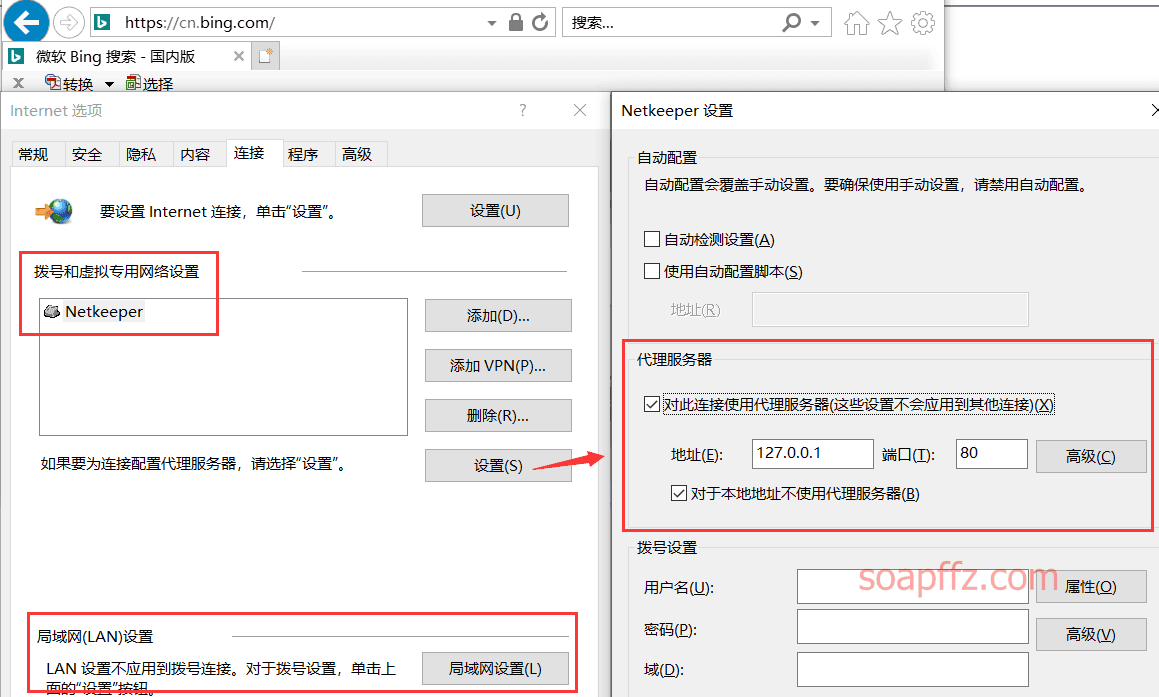Click the 设置(U) button
The height and width of the screenshot is (697, 1159).
495,211
